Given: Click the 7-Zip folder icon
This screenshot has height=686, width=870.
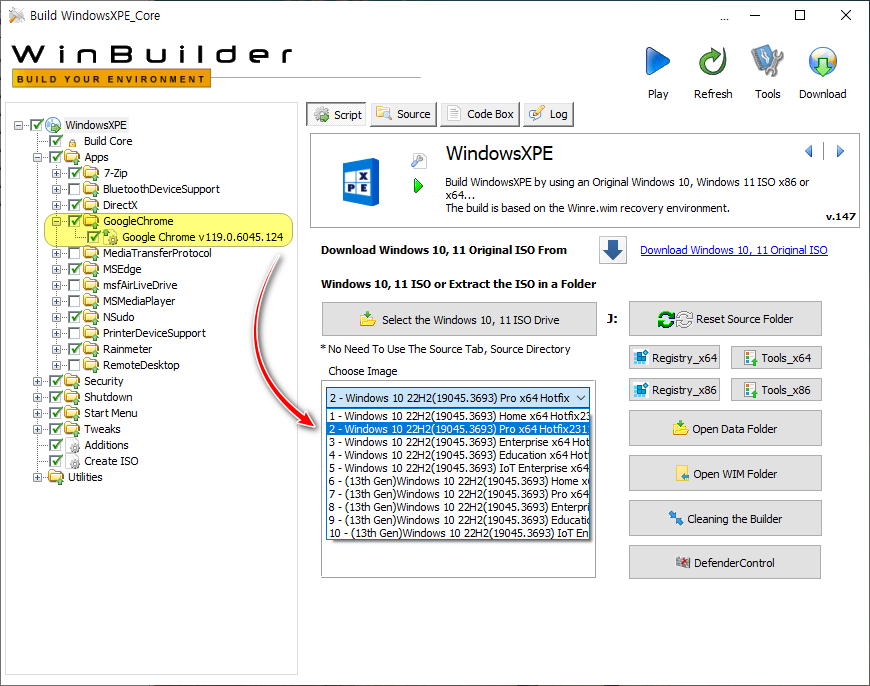Looking at the screenshot, I should pos(91,173).
